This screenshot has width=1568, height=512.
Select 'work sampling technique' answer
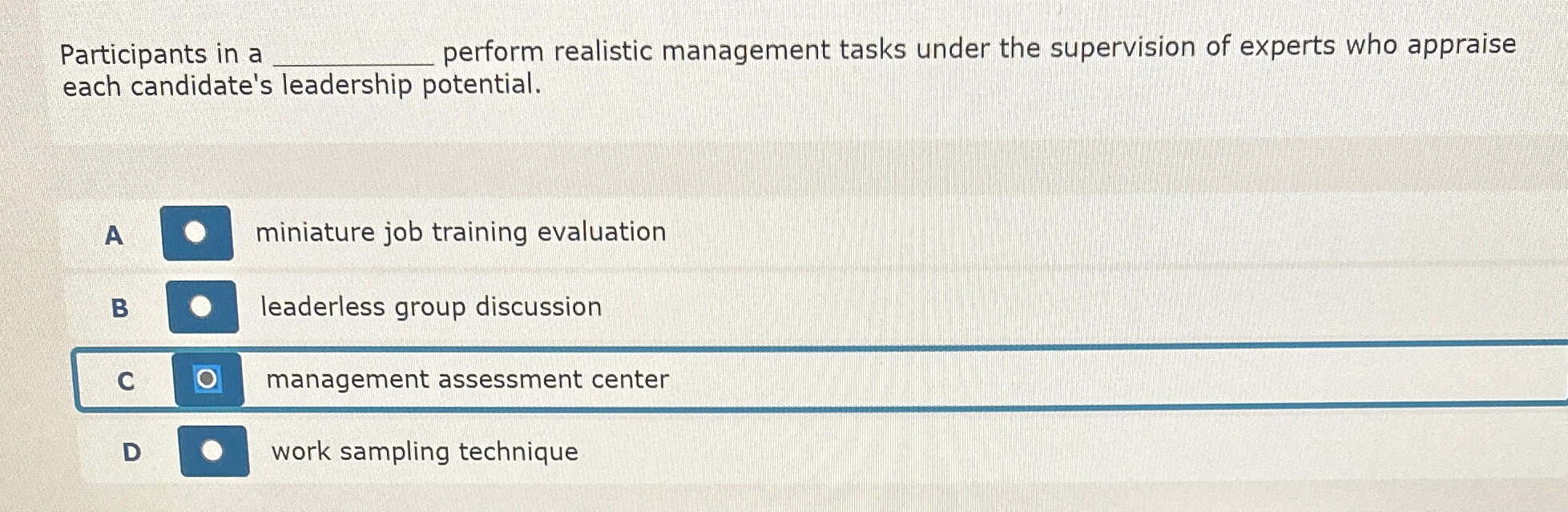point(424,453)
